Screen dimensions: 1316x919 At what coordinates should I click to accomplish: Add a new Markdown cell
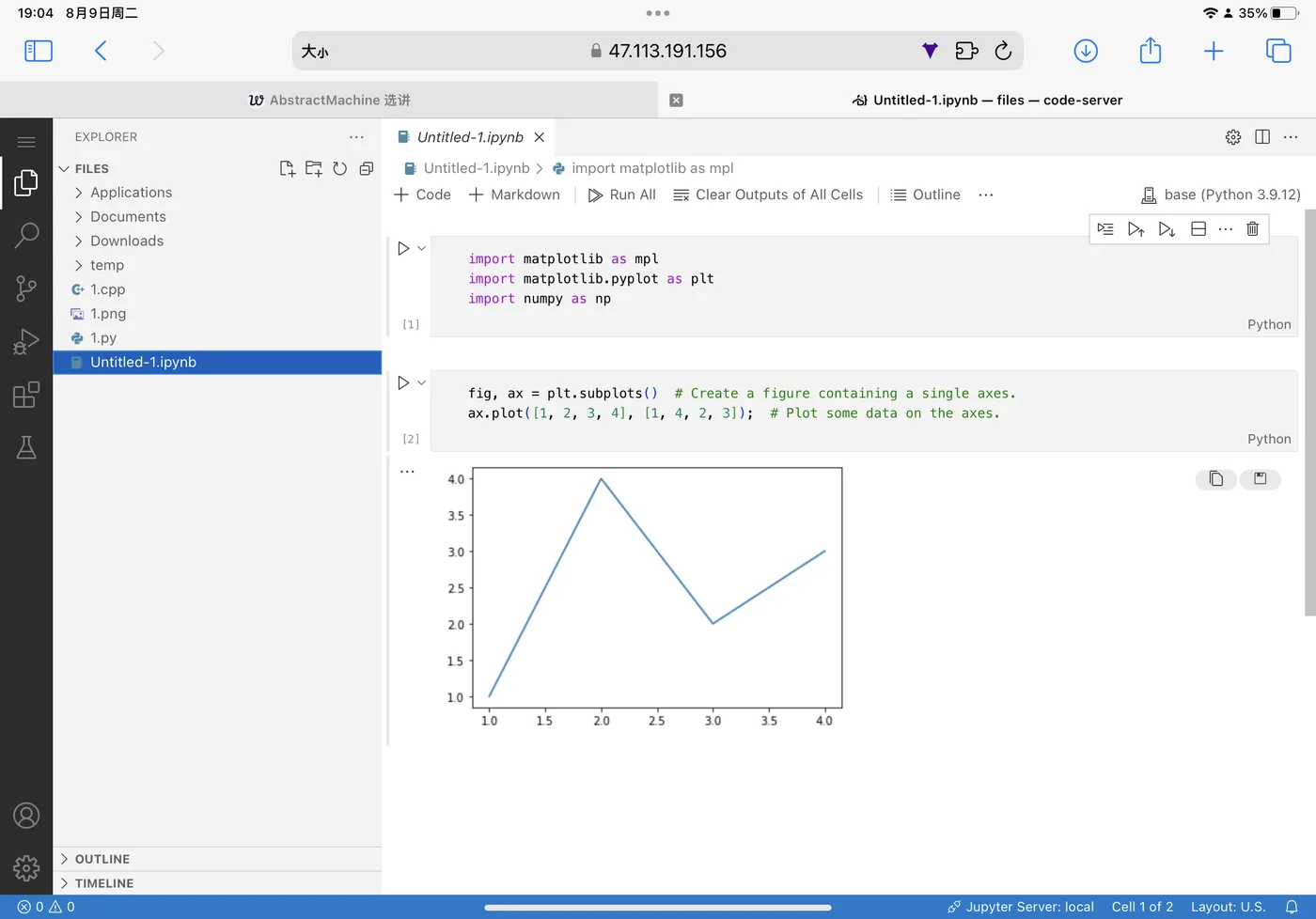(514, 195)
